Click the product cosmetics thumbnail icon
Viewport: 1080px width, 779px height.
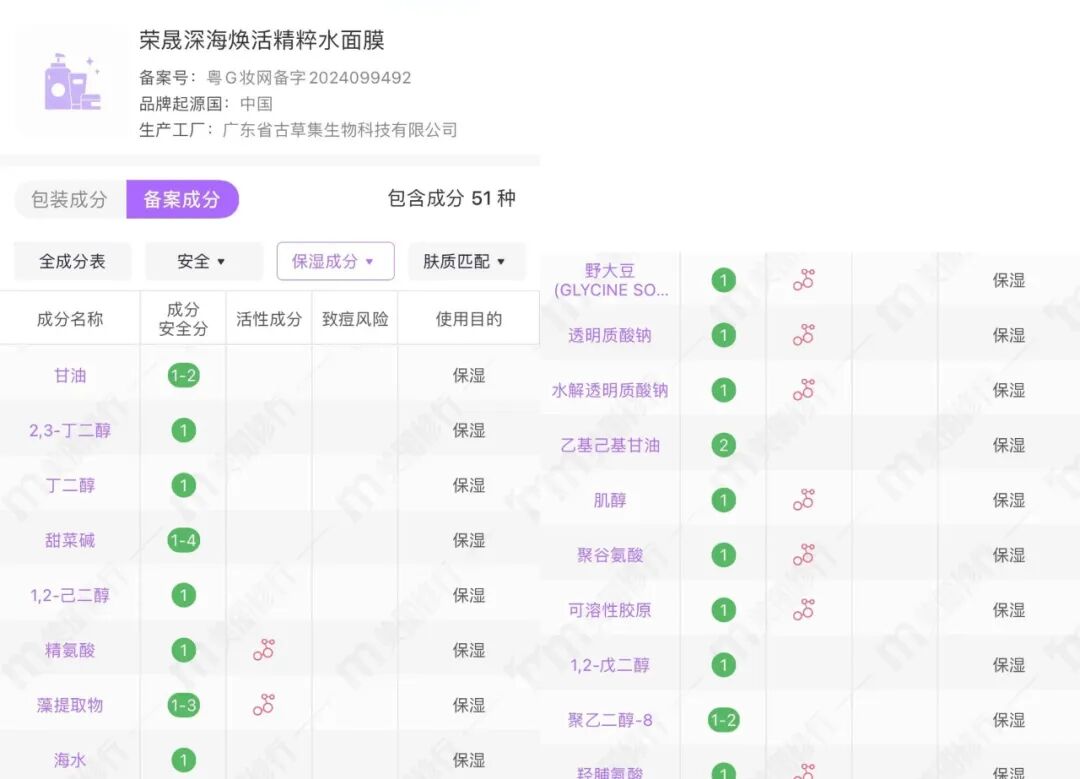pos(73,81)
